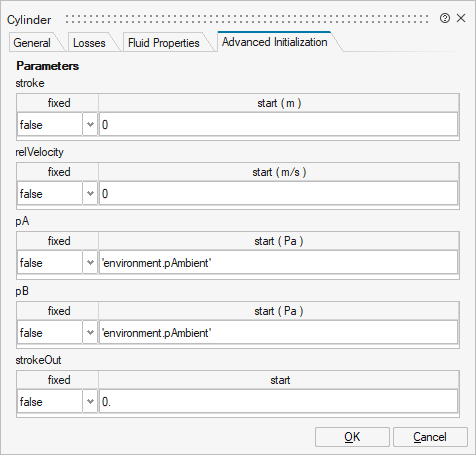Screen dimensions: 476x455
Task: Confirm with the OK button
Action: (352, 437)
